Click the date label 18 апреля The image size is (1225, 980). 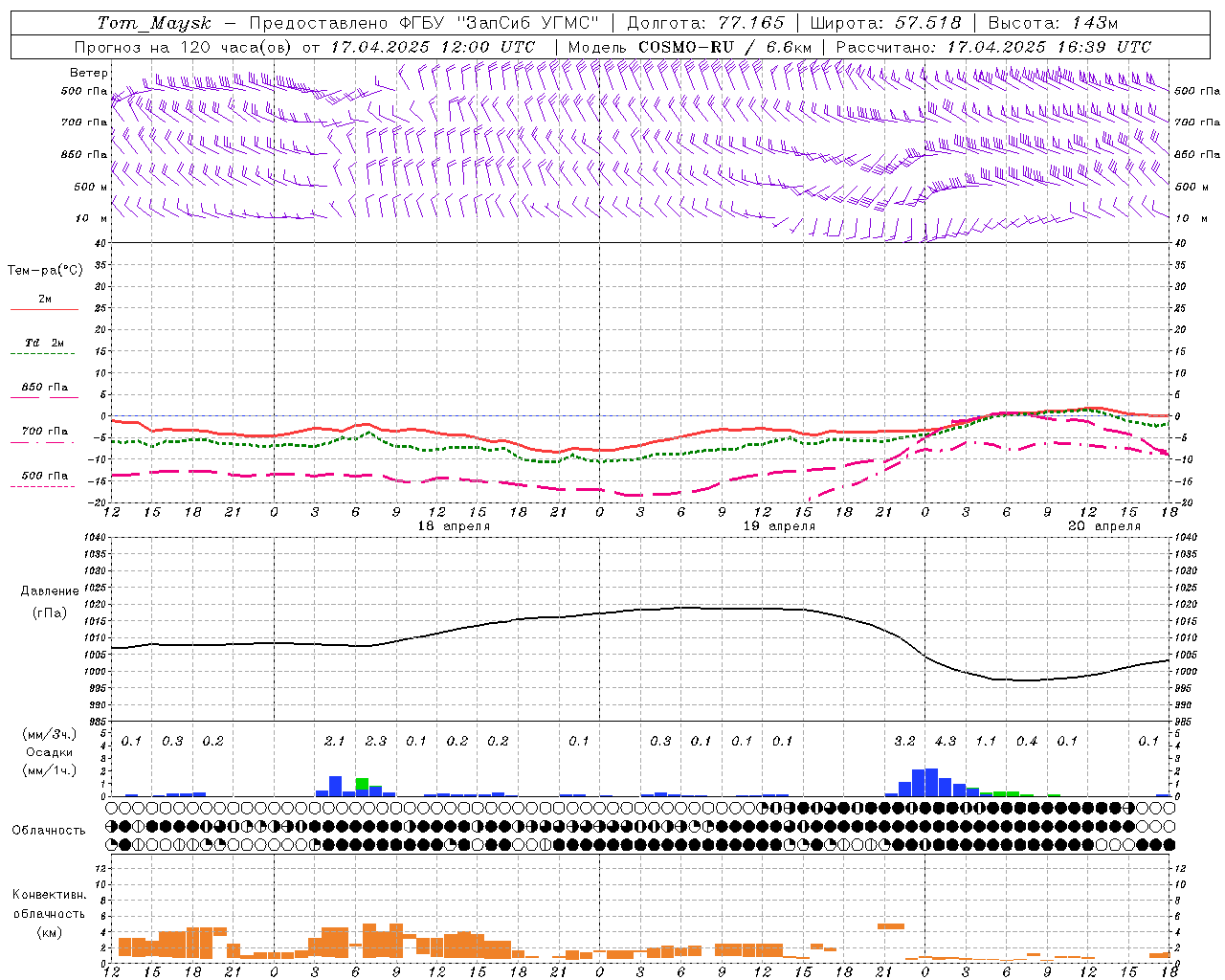click(454, 526)
